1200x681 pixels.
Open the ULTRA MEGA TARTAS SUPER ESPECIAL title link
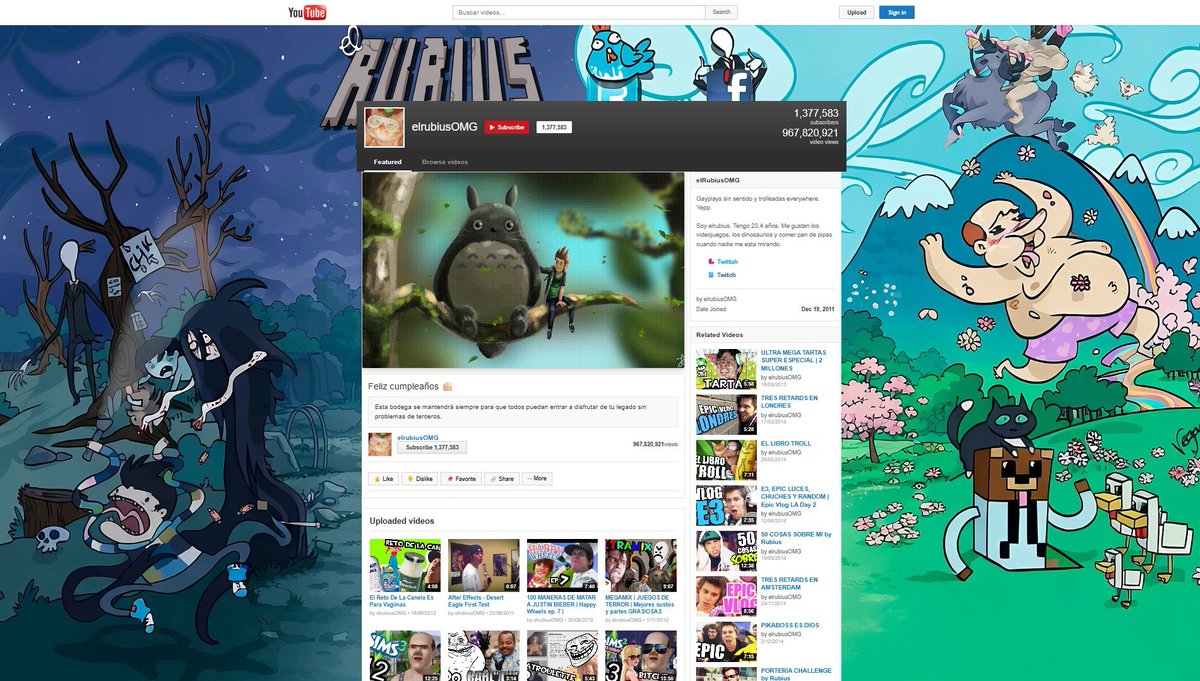796,360
